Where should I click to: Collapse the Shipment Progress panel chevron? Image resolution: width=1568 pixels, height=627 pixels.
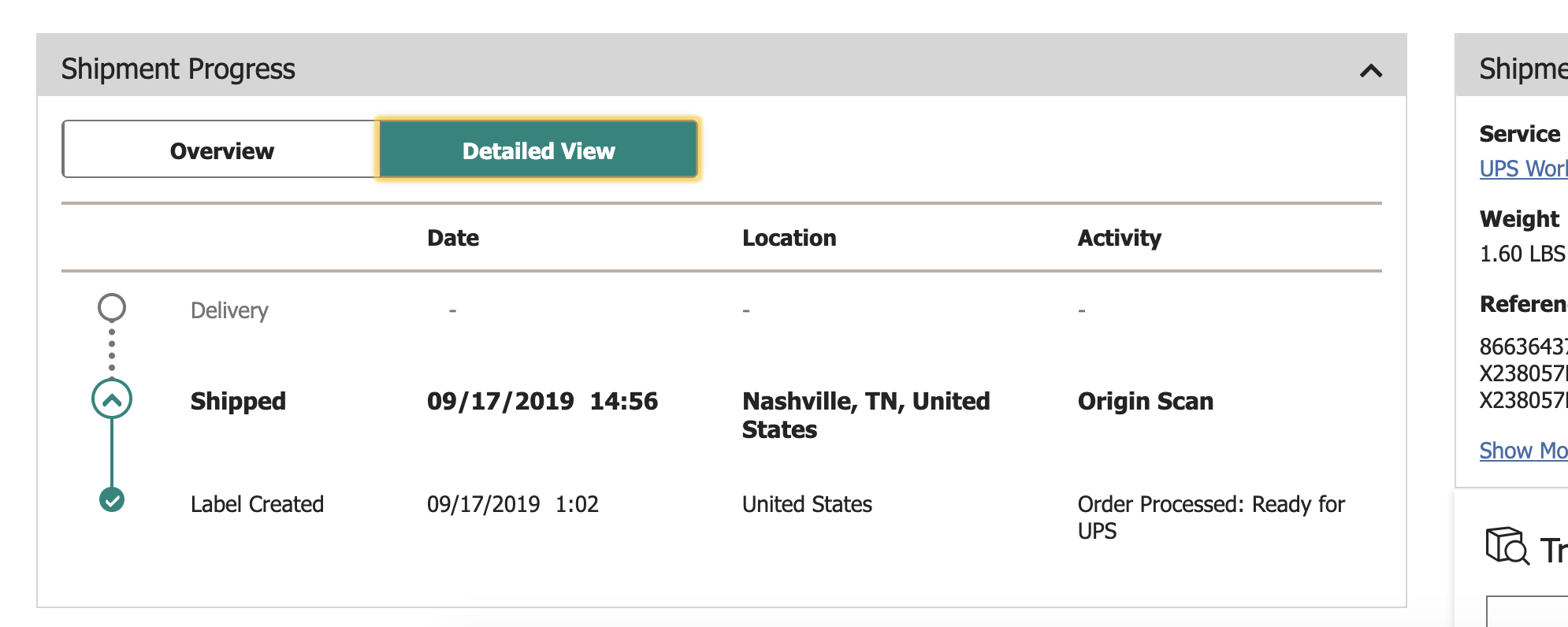1371,71
